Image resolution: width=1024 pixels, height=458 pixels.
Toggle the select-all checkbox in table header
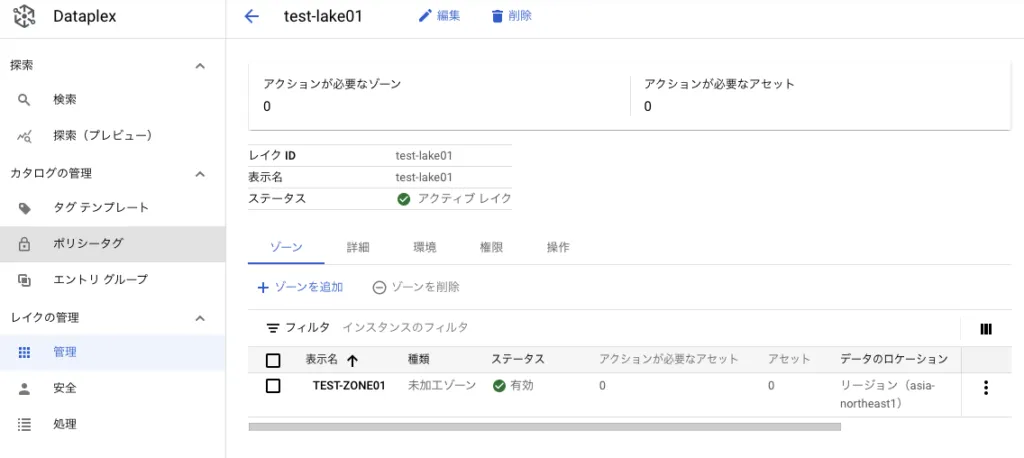point(273,360)
